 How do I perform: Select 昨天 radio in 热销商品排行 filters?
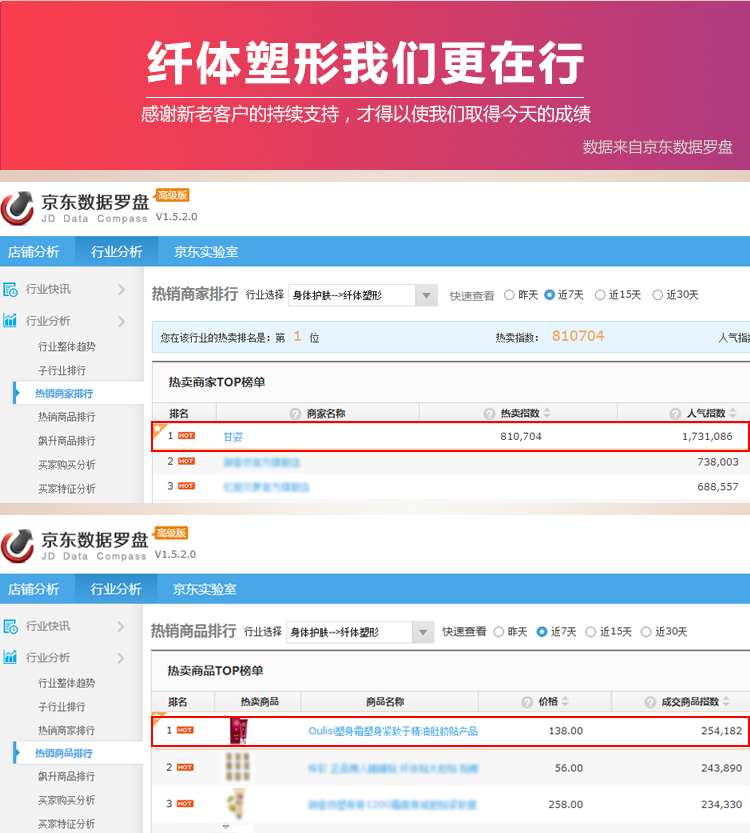(499, 632)
